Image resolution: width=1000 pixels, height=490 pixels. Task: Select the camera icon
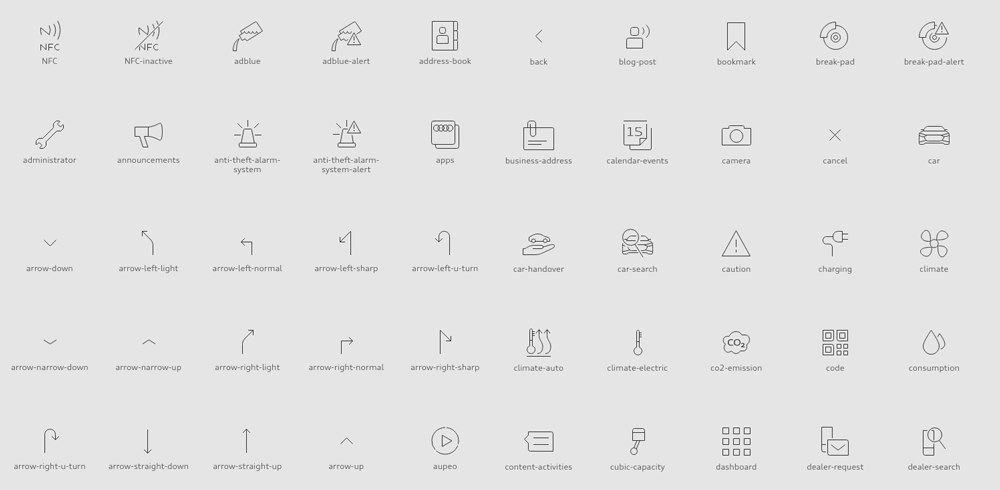pyautogui.click(x=736, y=135)
